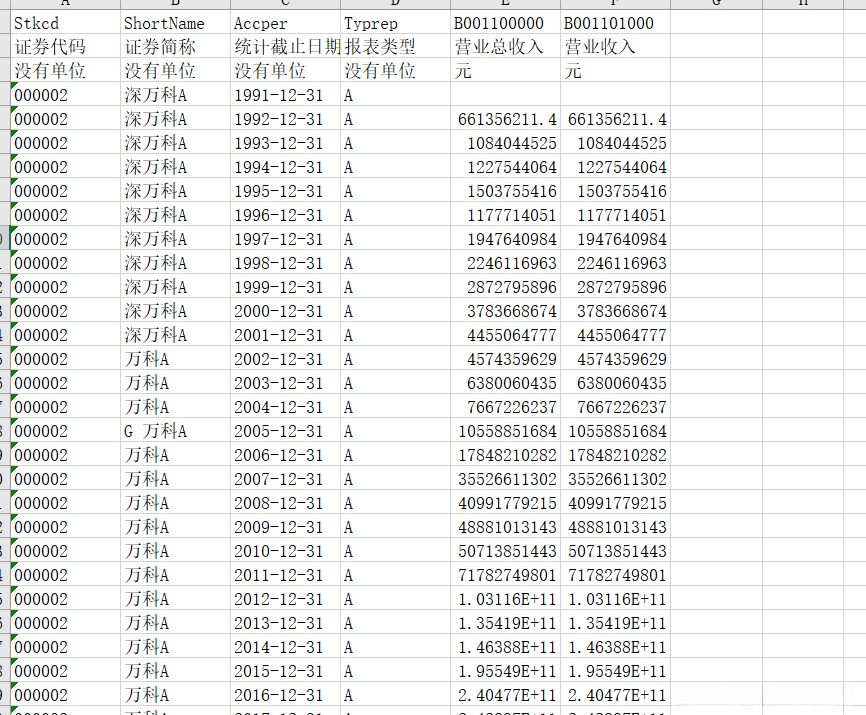Screen dimensions: 866x715
Task: Click the 元 unit cell under 营业总收入
Action: click(505, 70)
